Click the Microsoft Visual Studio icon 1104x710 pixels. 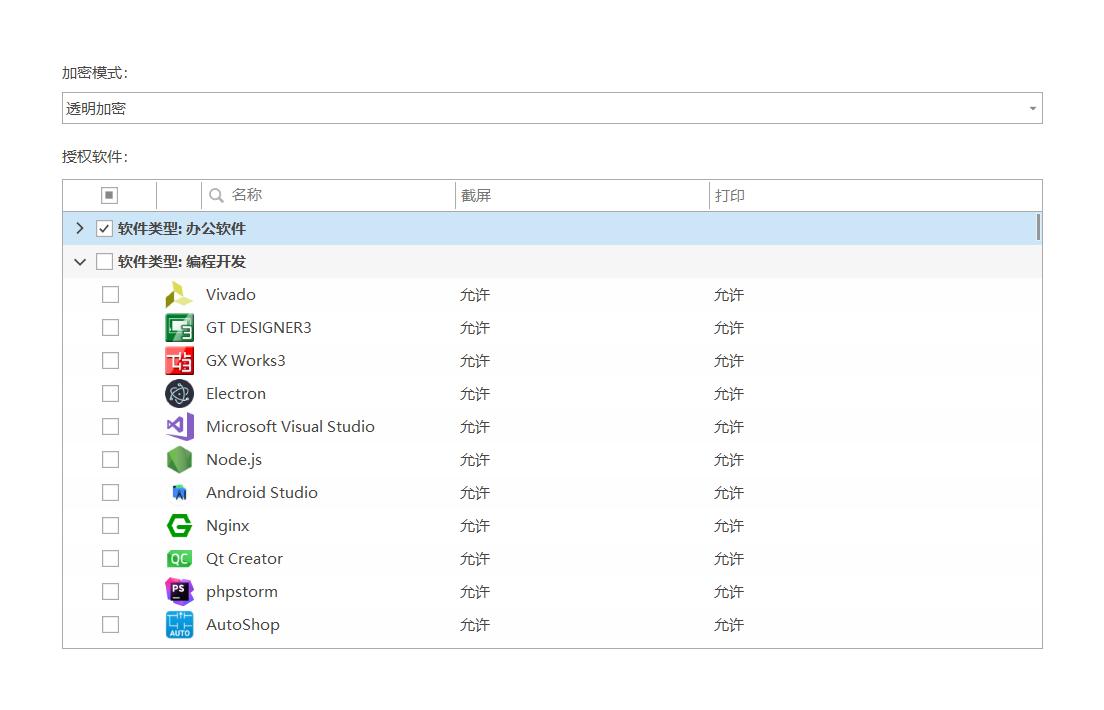179,427
